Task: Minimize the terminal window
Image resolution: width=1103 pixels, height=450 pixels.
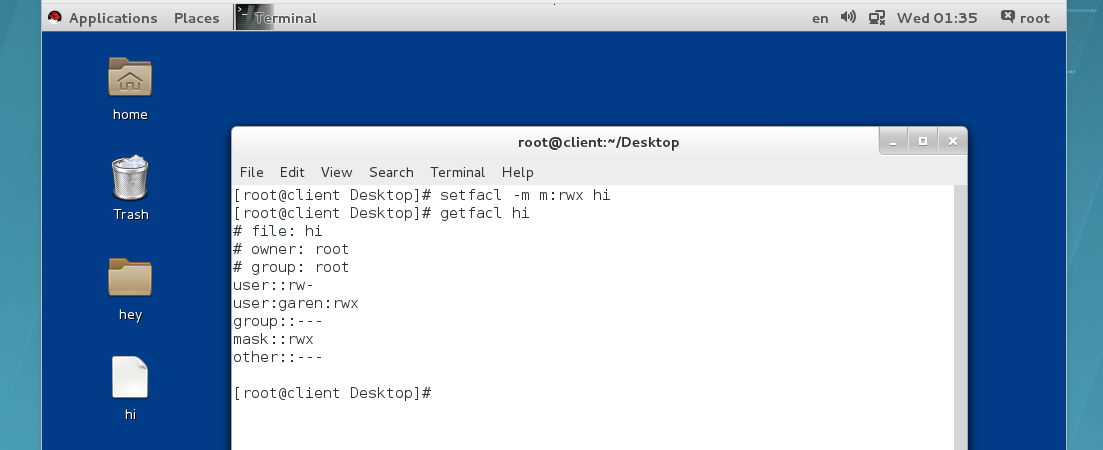Action: click(x=893, y=141)
